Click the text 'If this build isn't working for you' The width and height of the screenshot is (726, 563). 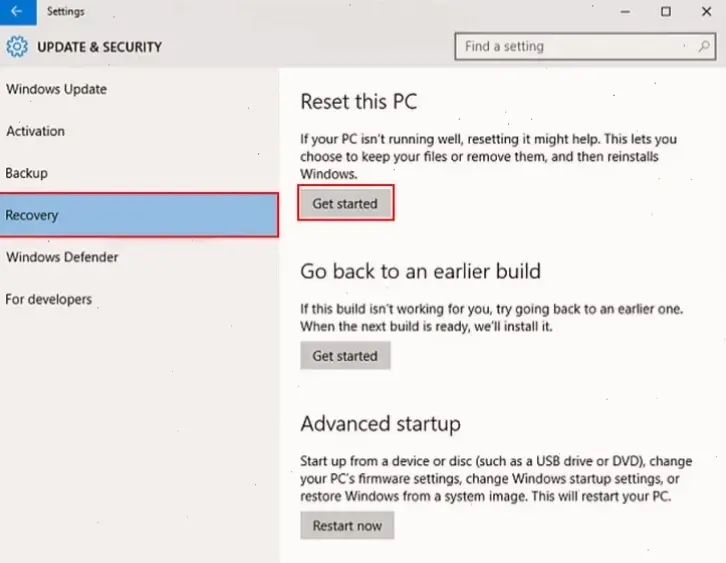pos(396,309)
